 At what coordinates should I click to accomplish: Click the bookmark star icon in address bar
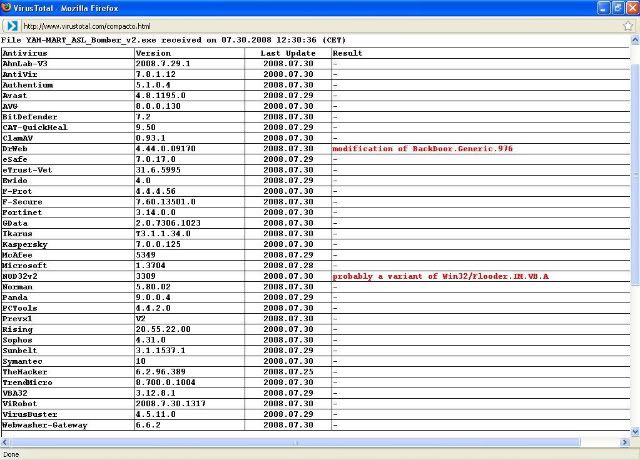tap(628, 26)
